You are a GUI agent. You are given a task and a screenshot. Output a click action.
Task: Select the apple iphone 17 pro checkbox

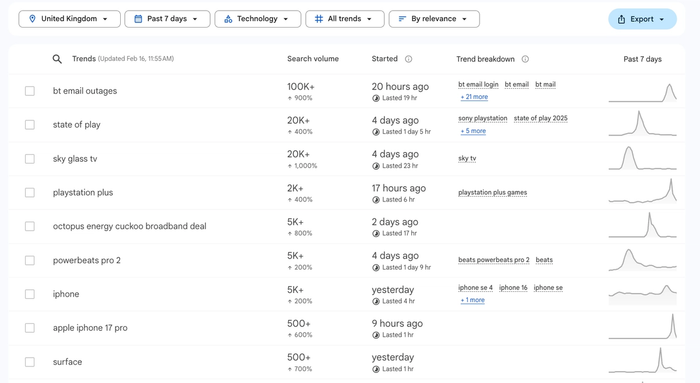pos(30,328)
